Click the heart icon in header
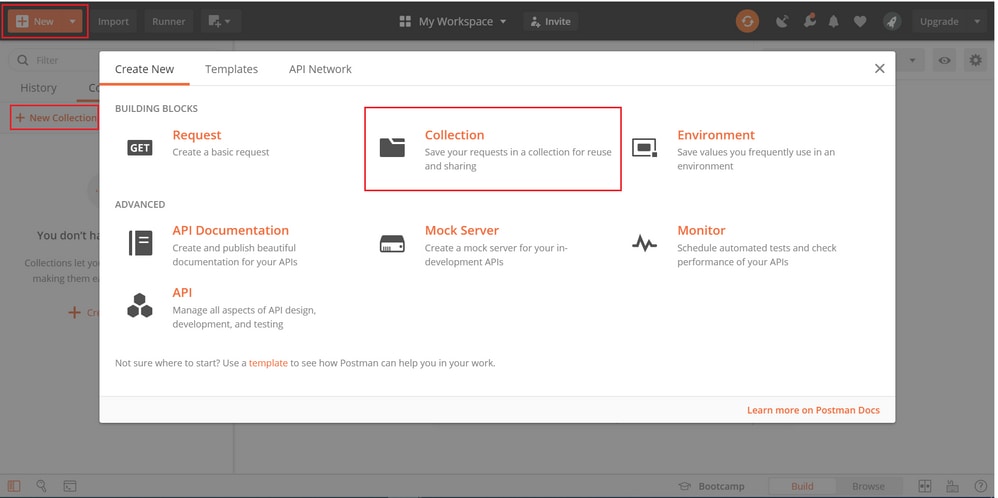 (860, 22)
